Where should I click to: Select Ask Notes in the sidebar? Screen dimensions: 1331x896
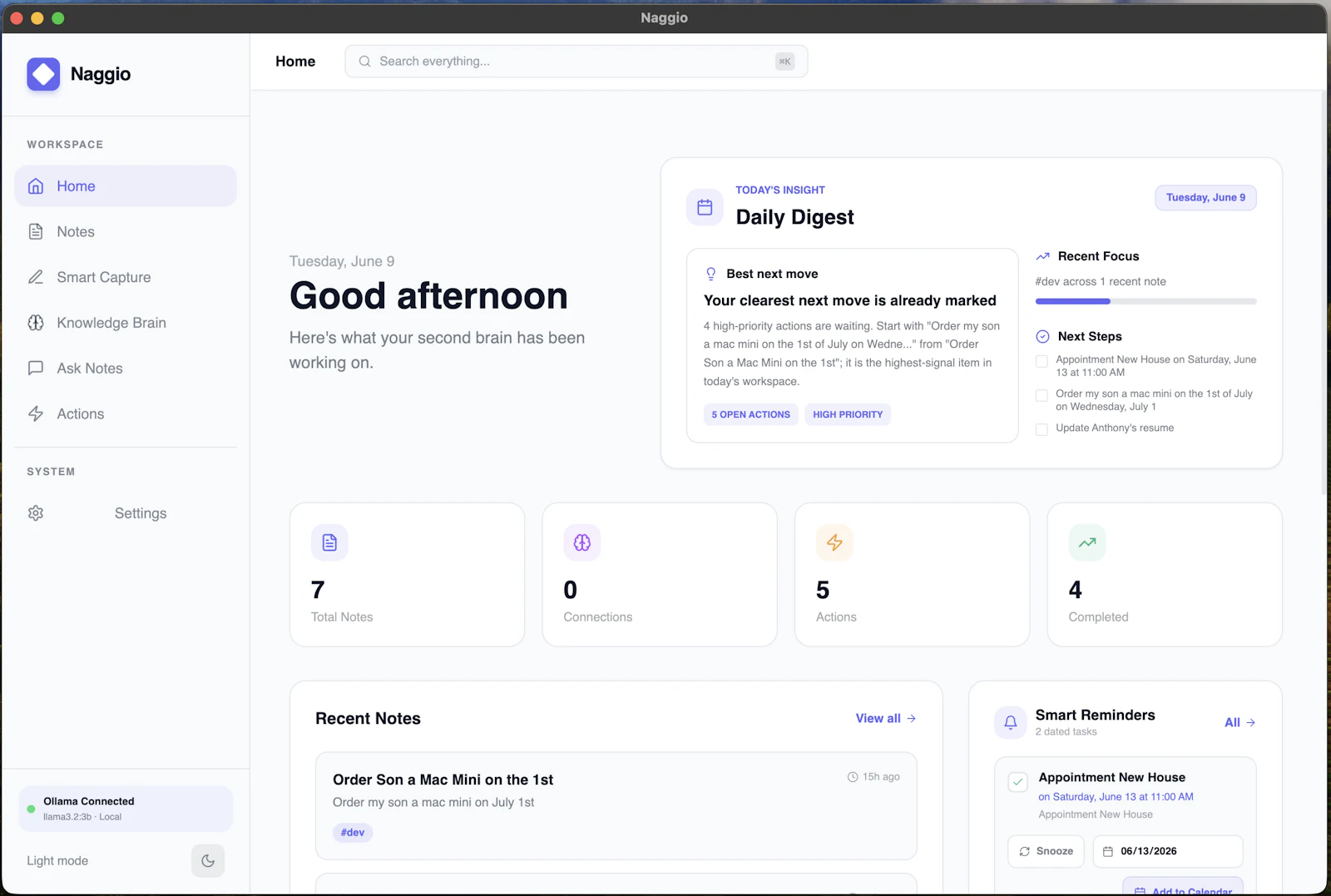tap(126, 369)
